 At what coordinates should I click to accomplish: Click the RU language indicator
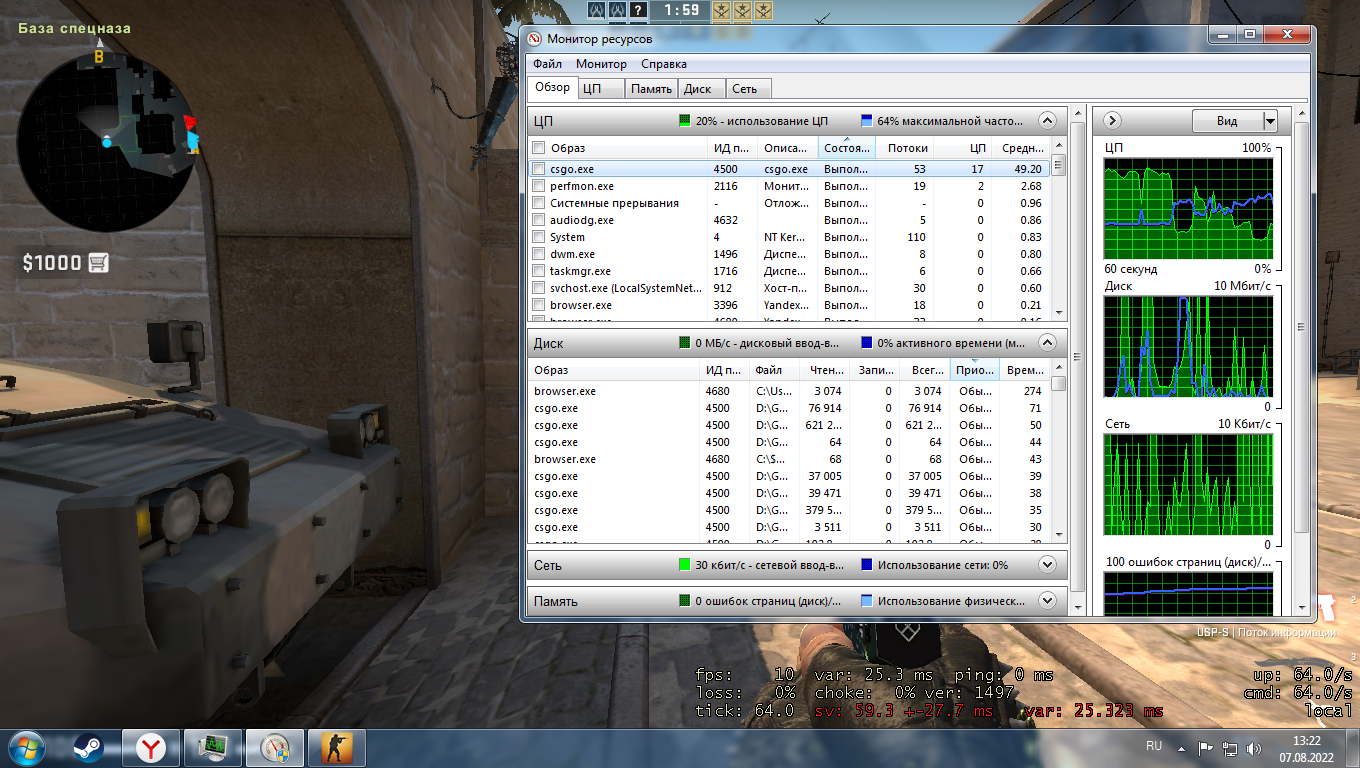tap(1154, 746)
